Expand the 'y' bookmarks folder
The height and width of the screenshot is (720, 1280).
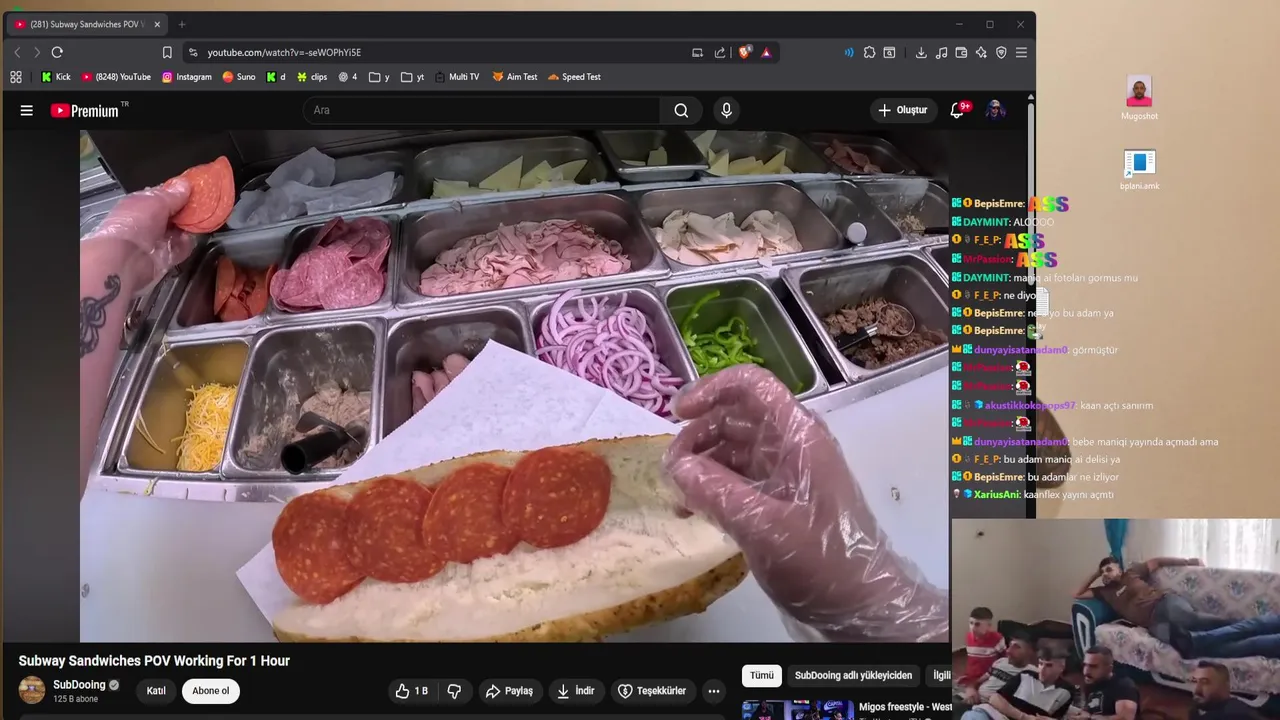(x=379, y=76)
